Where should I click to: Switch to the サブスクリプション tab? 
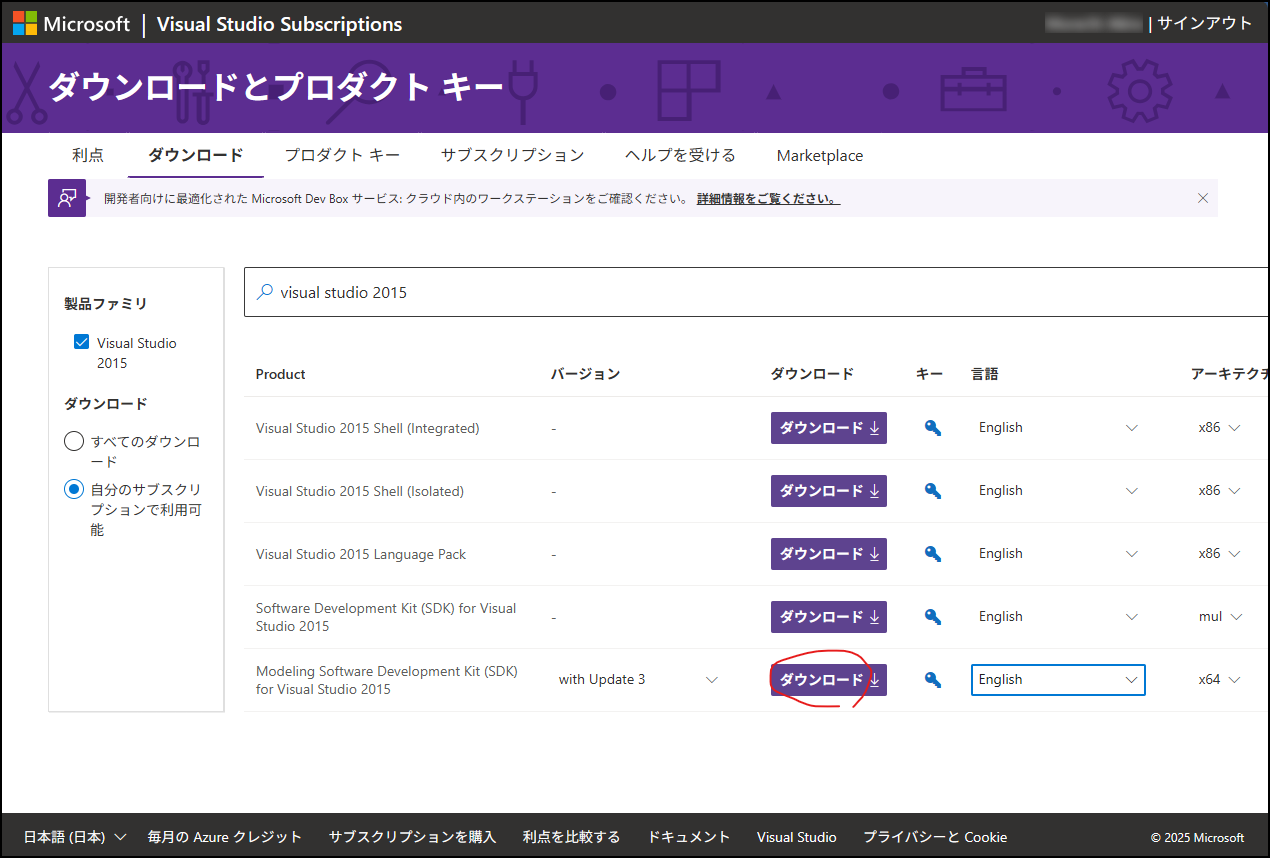[x=512, y=155]
